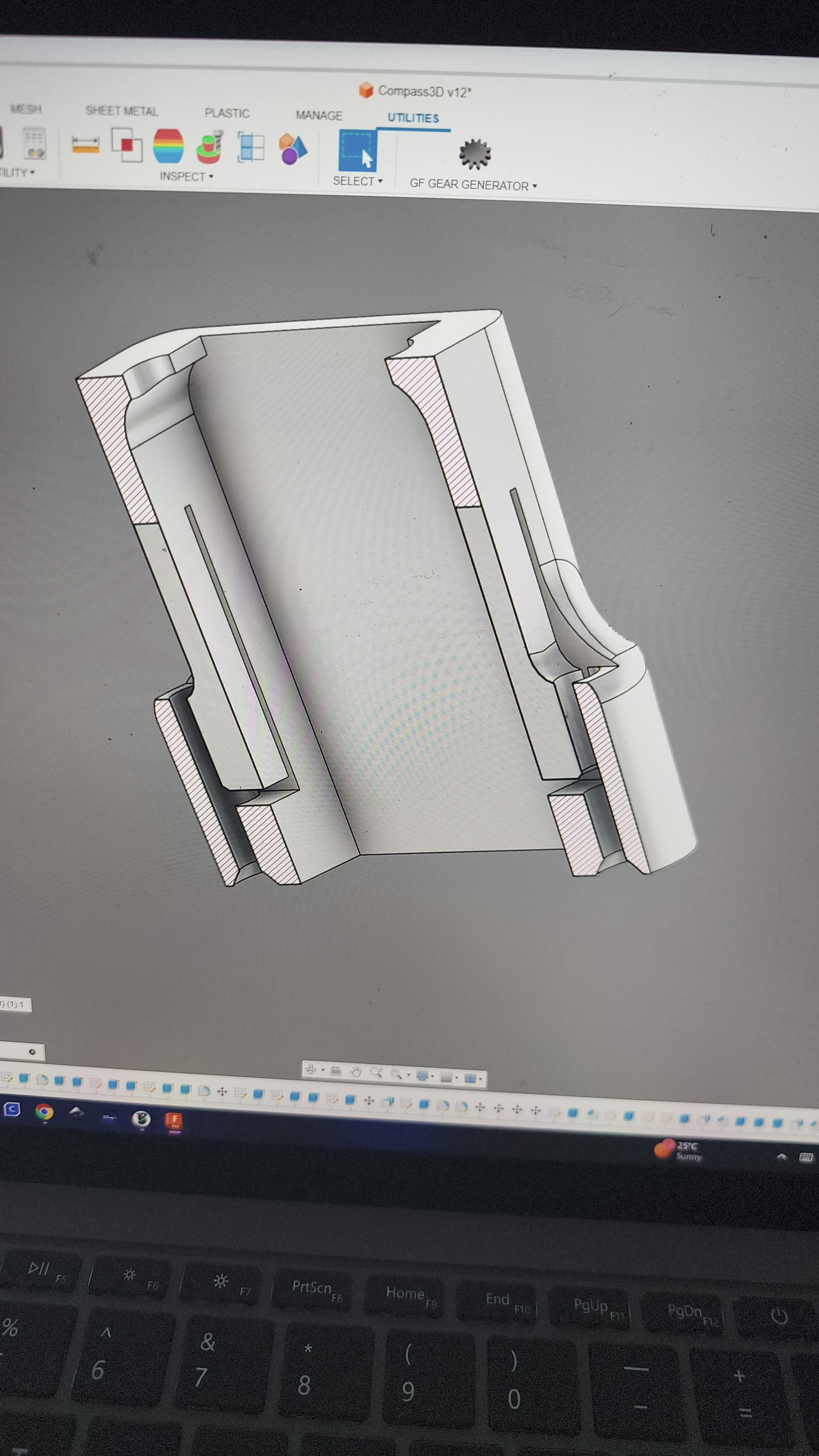819x1456 pixels.
Task: Click the Zoom magnifier icon with dropdown
Action: pyautogui.click(x=396, y=1073)
